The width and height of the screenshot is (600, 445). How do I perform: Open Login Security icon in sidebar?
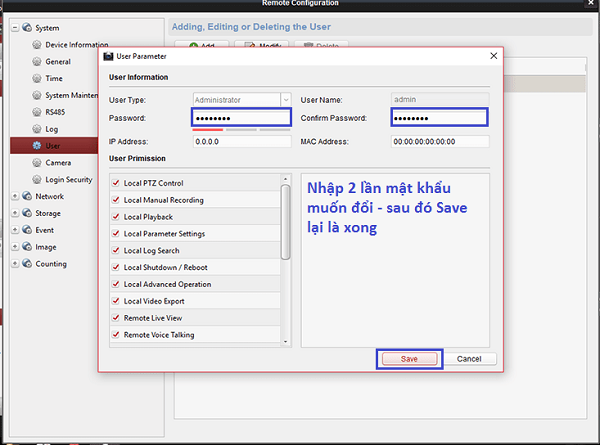tap(37, 180)
